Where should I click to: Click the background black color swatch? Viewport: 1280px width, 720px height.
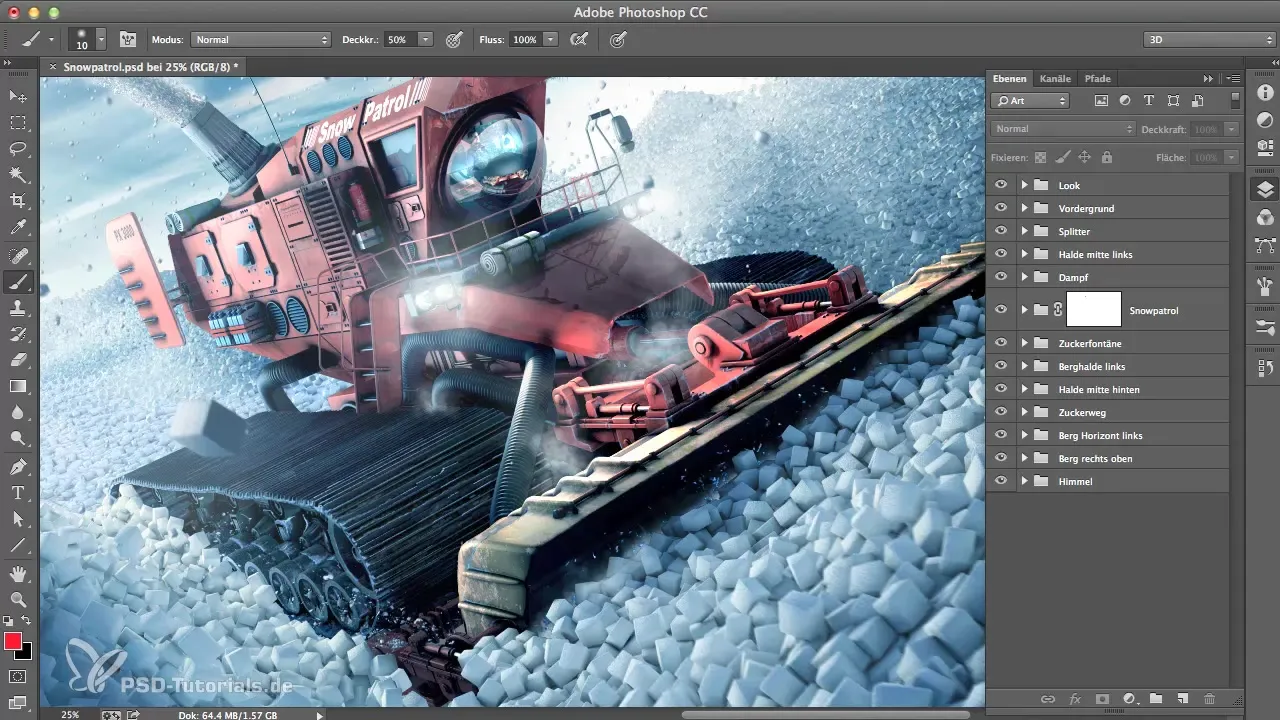pos(25,652)
